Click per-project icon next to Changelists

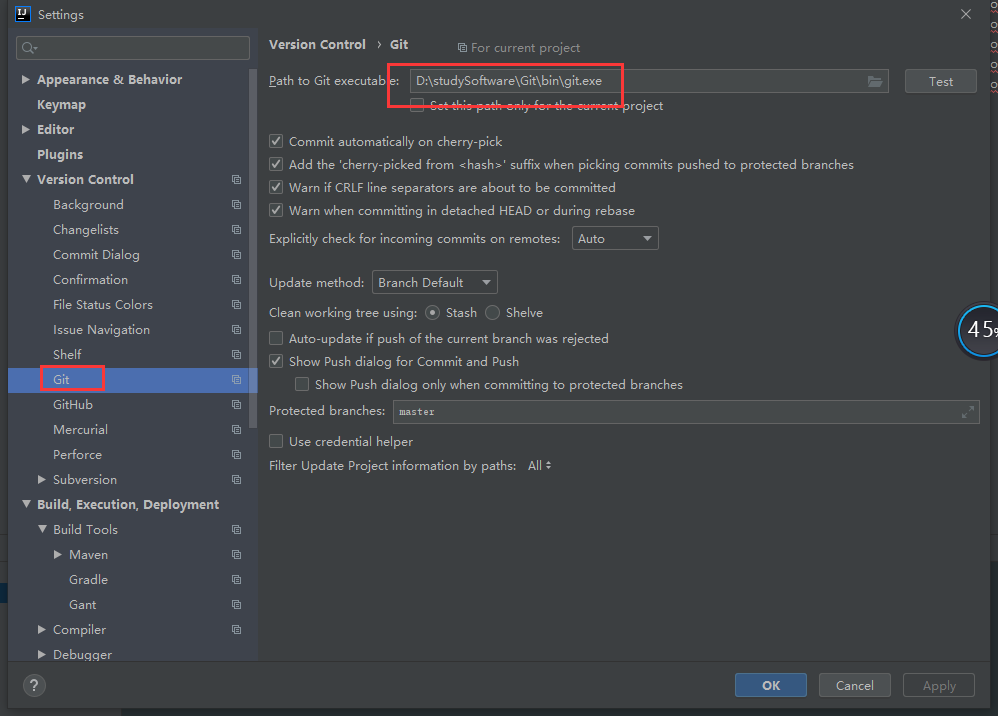(x=236, y=229)
